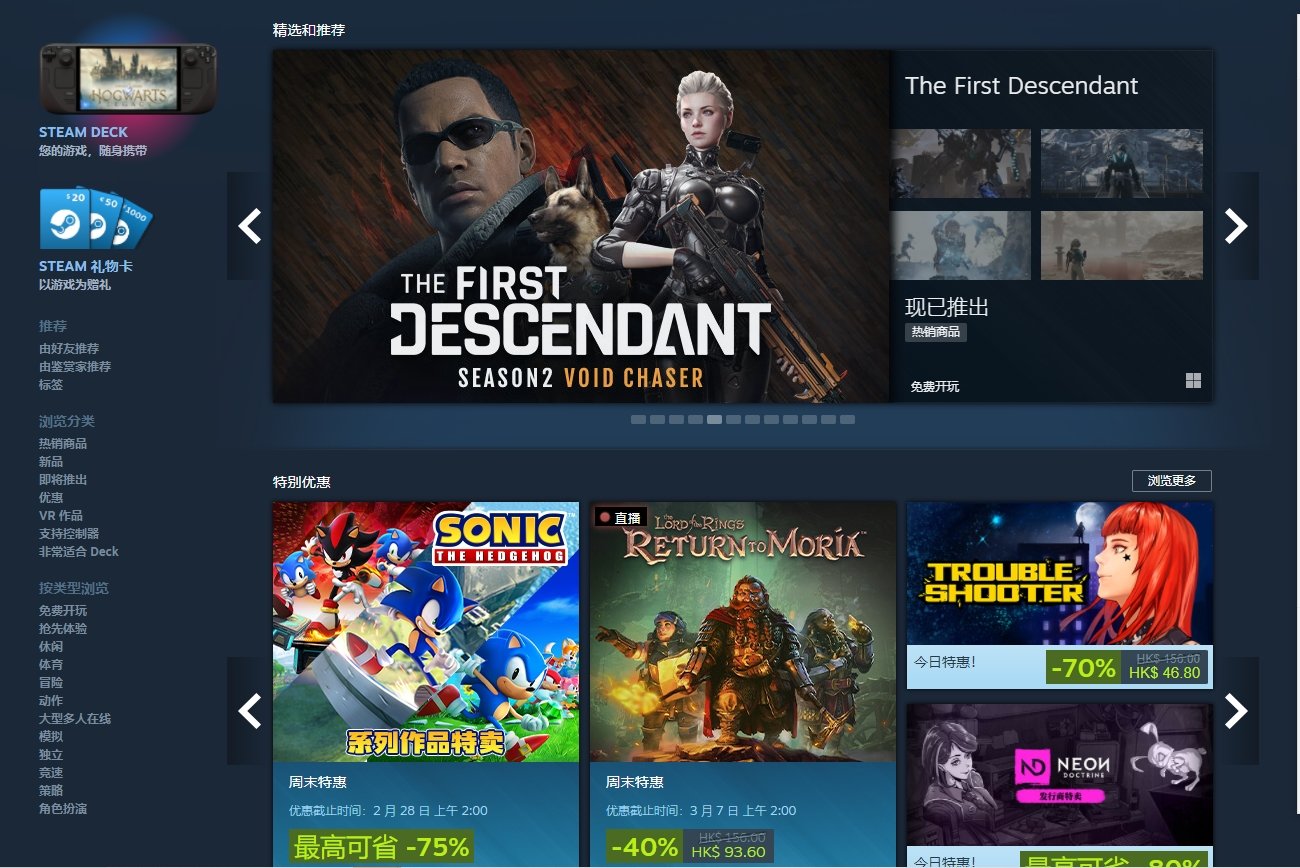
Task: Select the last carousel page dot
Action: [x=847, y=420]
